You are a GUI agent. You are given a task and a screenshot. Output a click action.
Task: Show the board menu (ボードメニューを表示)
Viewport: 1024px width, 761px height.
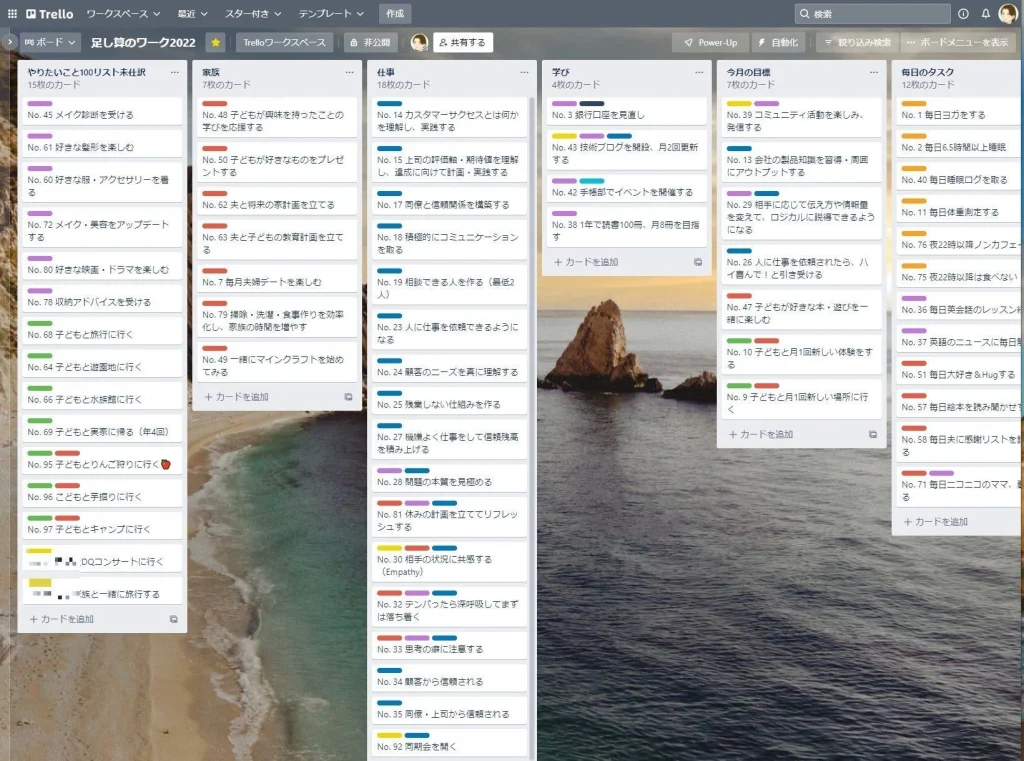coord(957,43)
